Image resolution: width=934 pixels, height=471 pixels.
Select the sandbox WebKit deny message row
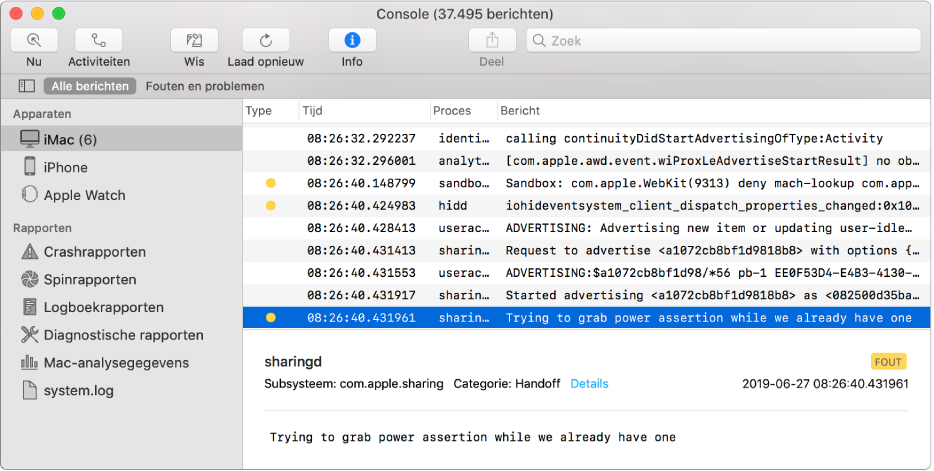586,183
